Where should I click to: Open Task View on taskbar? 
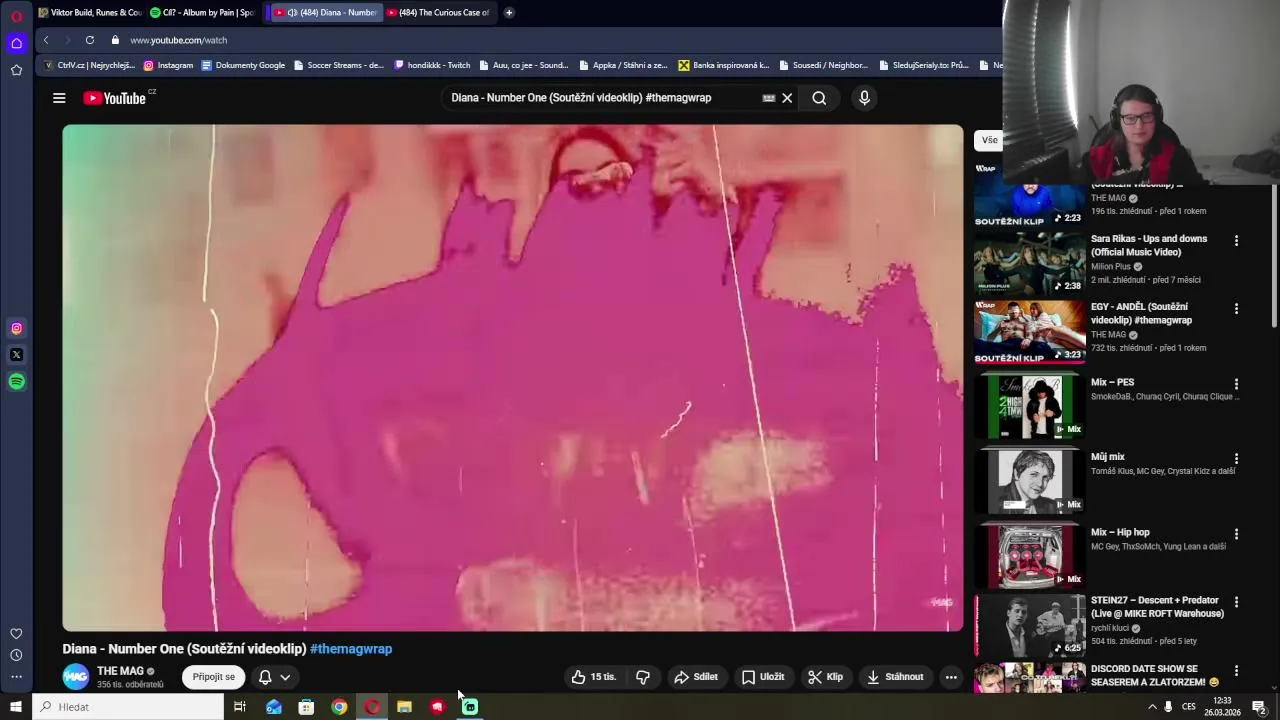tap(240, 707)
